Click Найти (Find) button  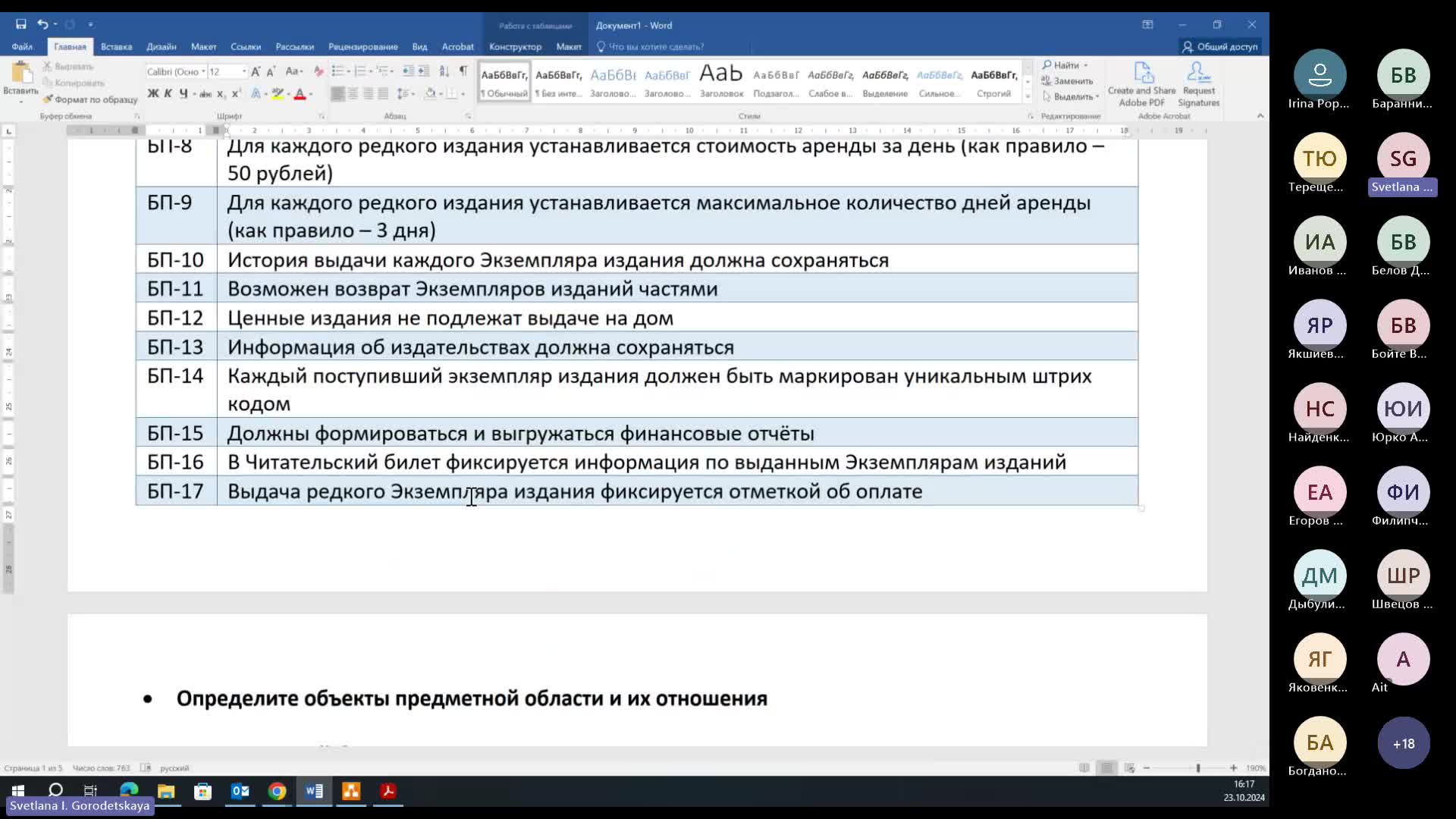point(1065,65)
